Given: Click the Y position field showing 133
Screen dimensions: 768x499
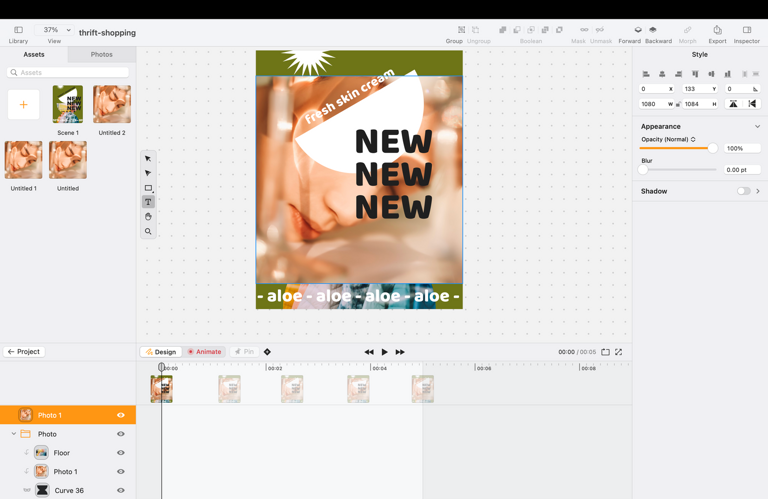Looking at the screenshot, I should click(x=700, y=89).
